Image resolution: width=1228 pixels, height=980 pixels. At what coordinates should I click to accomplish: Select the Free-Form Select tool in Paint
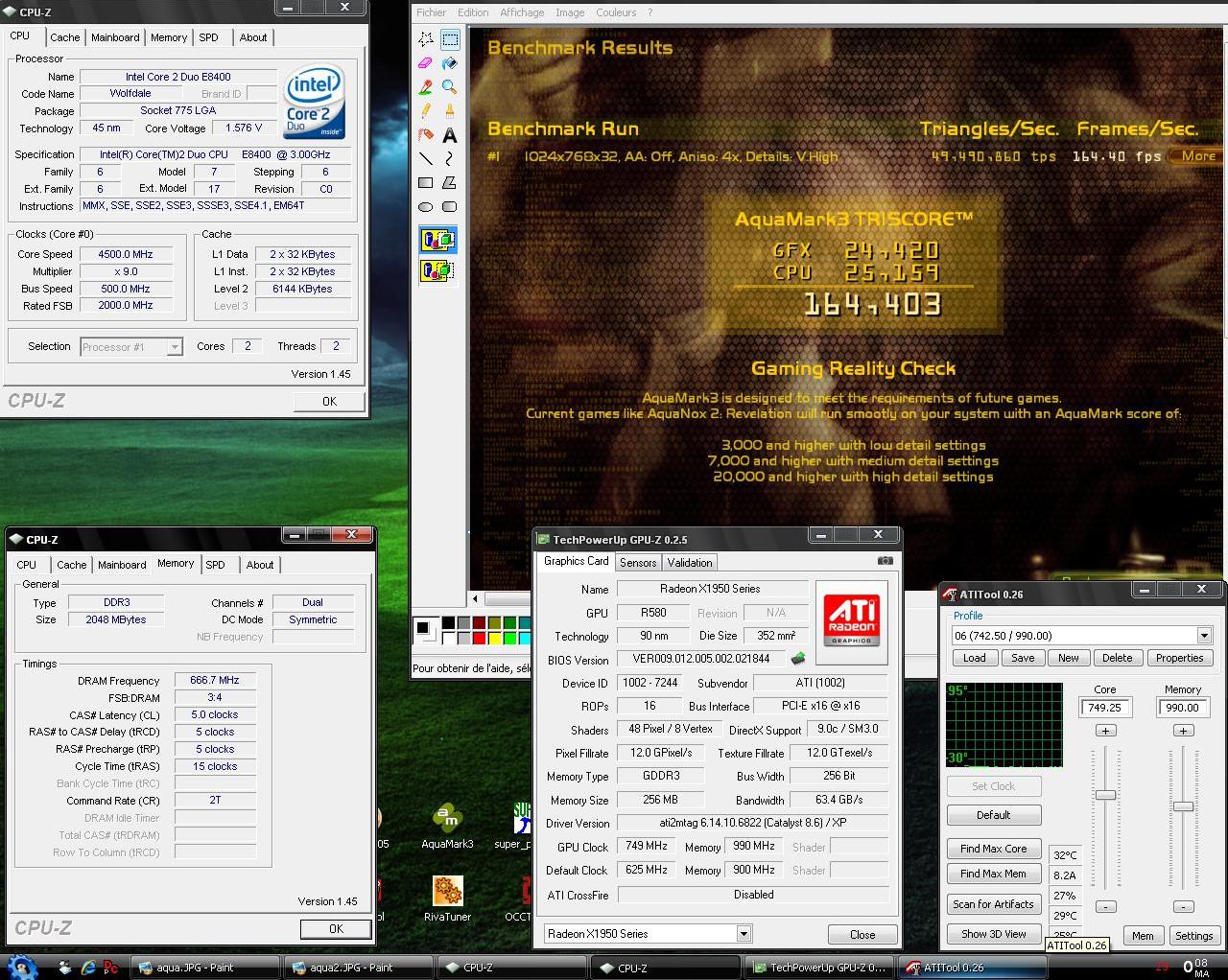(426, 39)
